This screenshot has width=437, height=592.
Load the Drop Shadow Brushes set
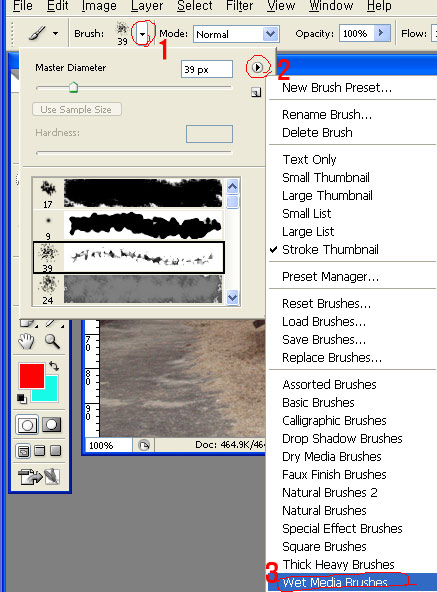pos(342,439)
